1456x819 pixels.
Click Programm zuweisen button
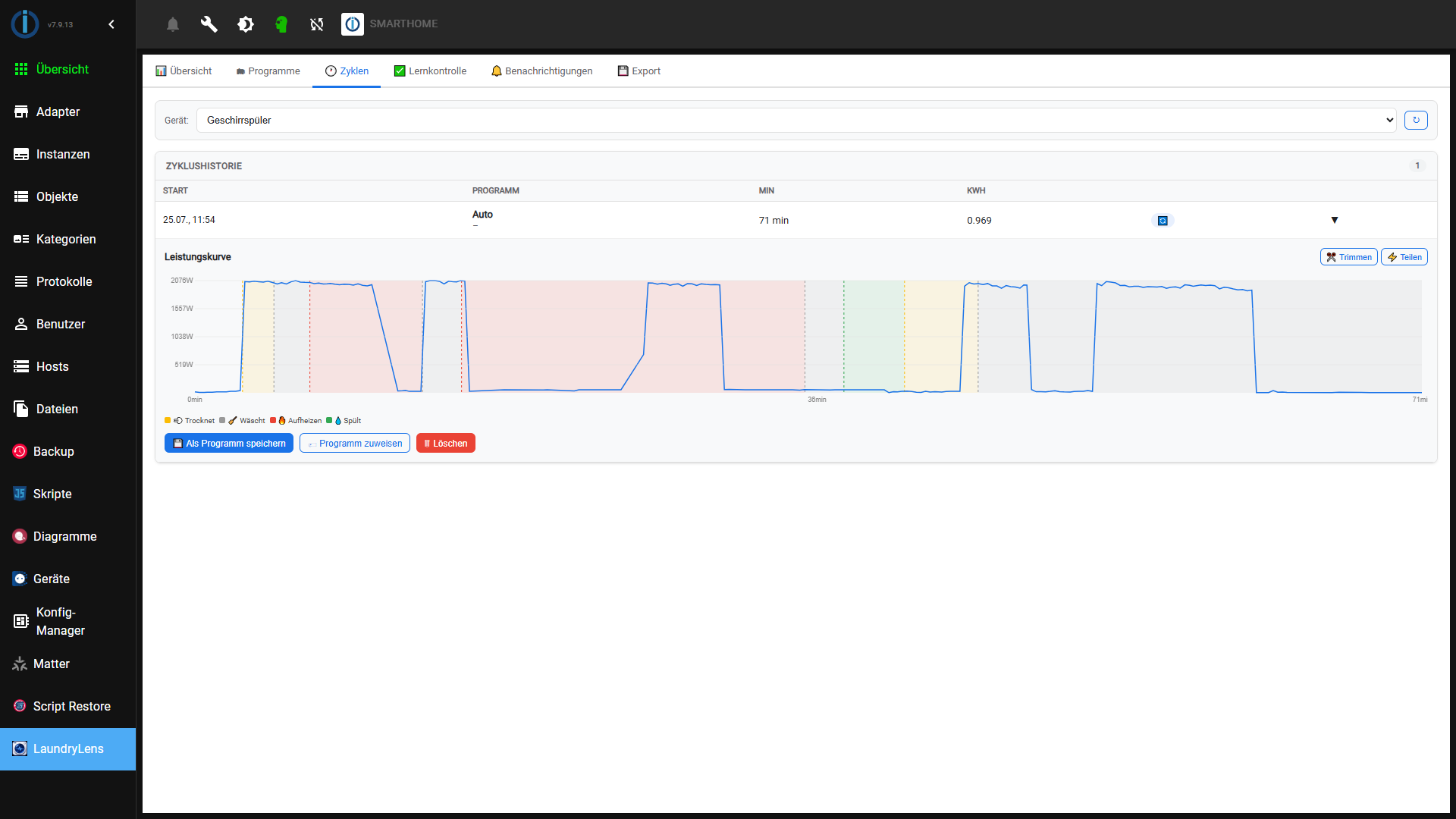coord(355,443)
